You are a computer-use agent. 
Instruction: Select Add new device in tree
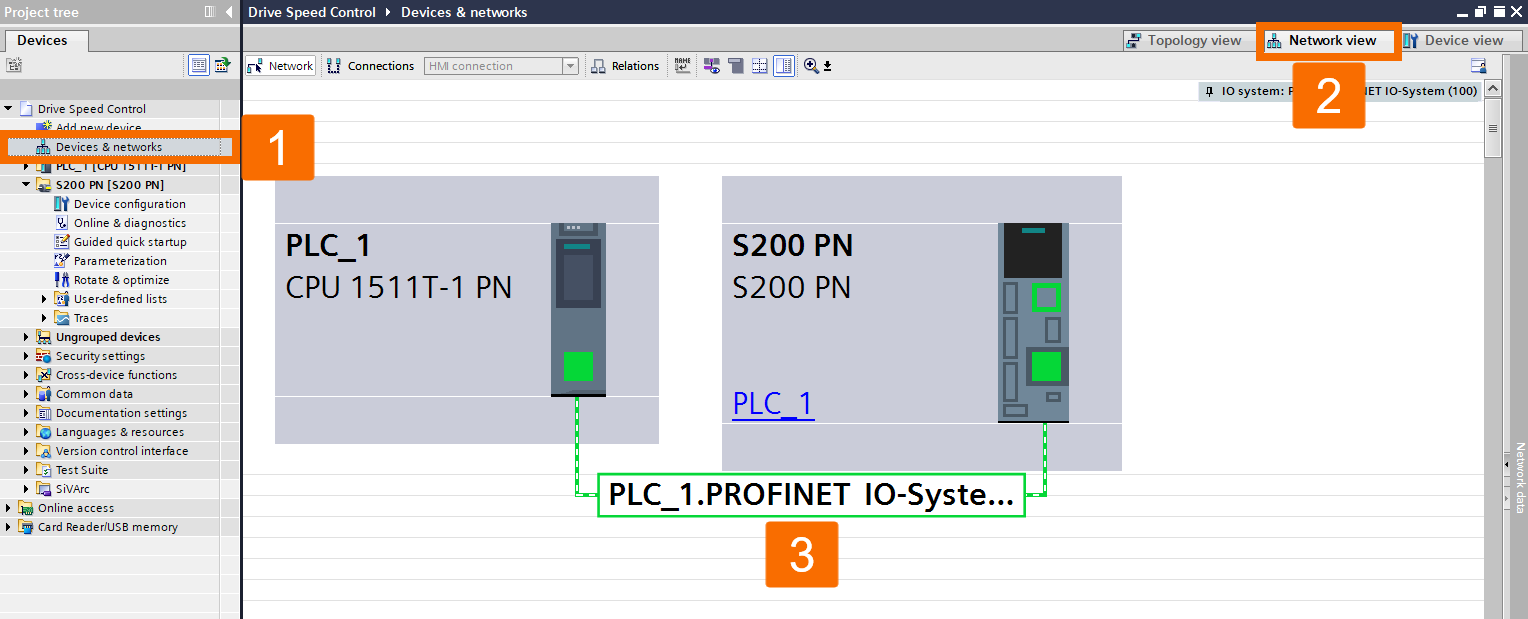click(x=98, y=128)
